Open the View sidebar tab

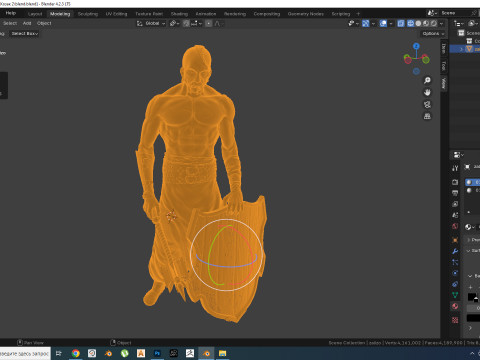(444, 83)
